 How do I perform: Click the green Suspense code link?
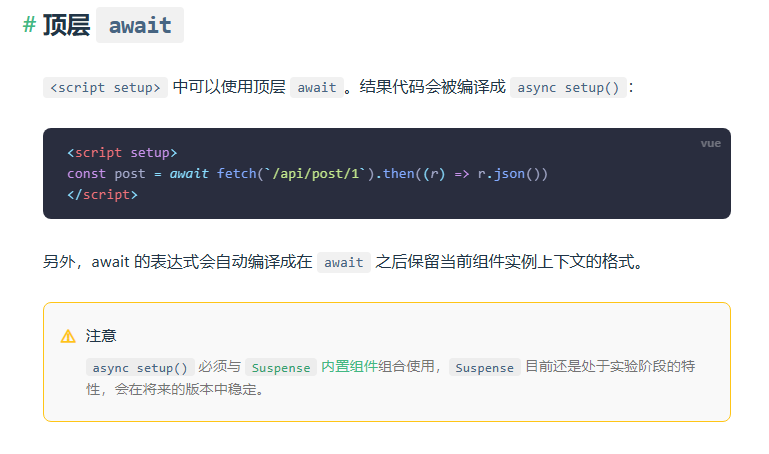click(x=281, y=367)
